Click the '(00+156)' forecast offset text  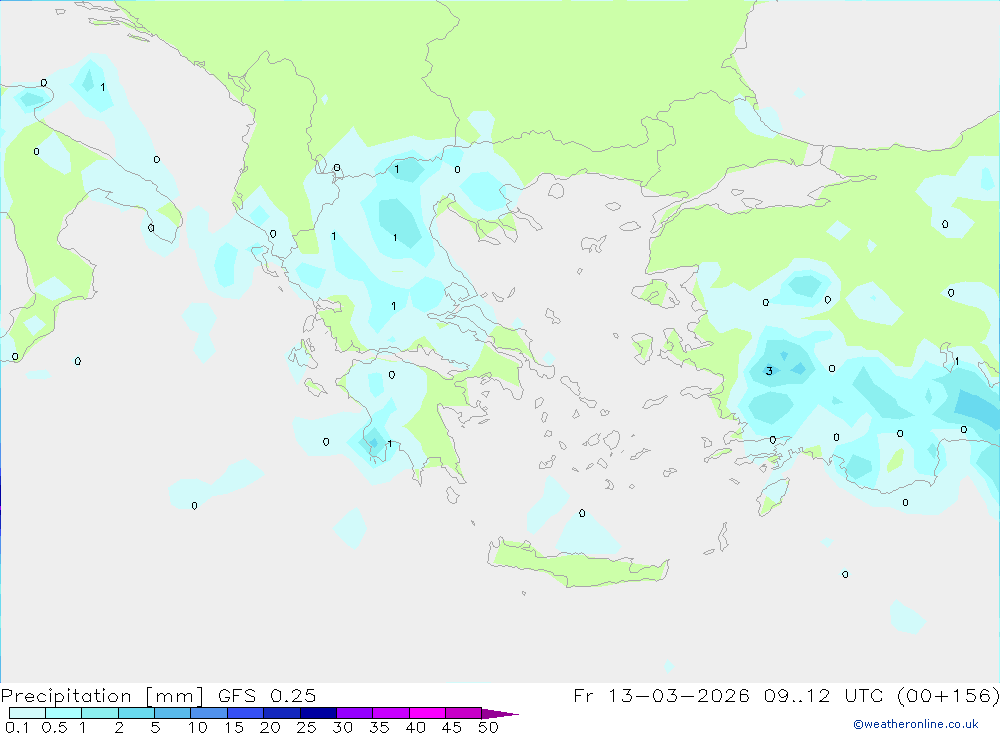tap(948, 696)
